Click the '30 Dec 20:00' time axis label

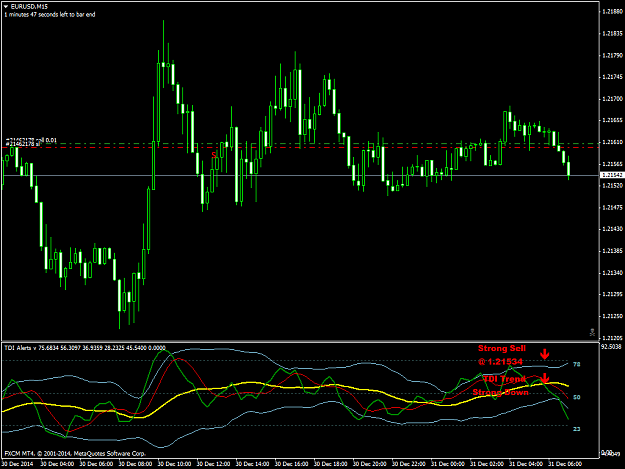click(x=369, y=464)
